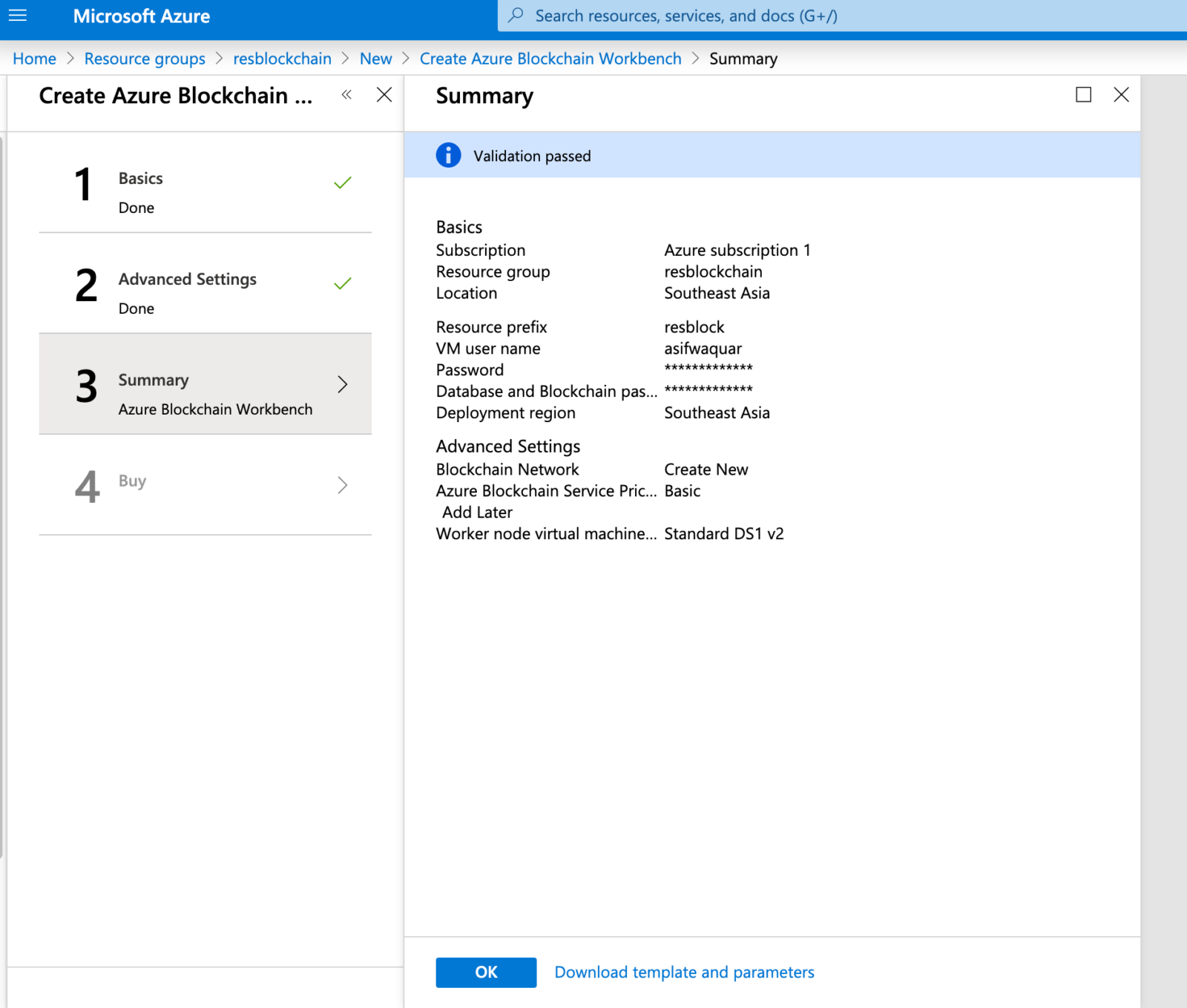Focus the Search resources input field

(842, 16)
